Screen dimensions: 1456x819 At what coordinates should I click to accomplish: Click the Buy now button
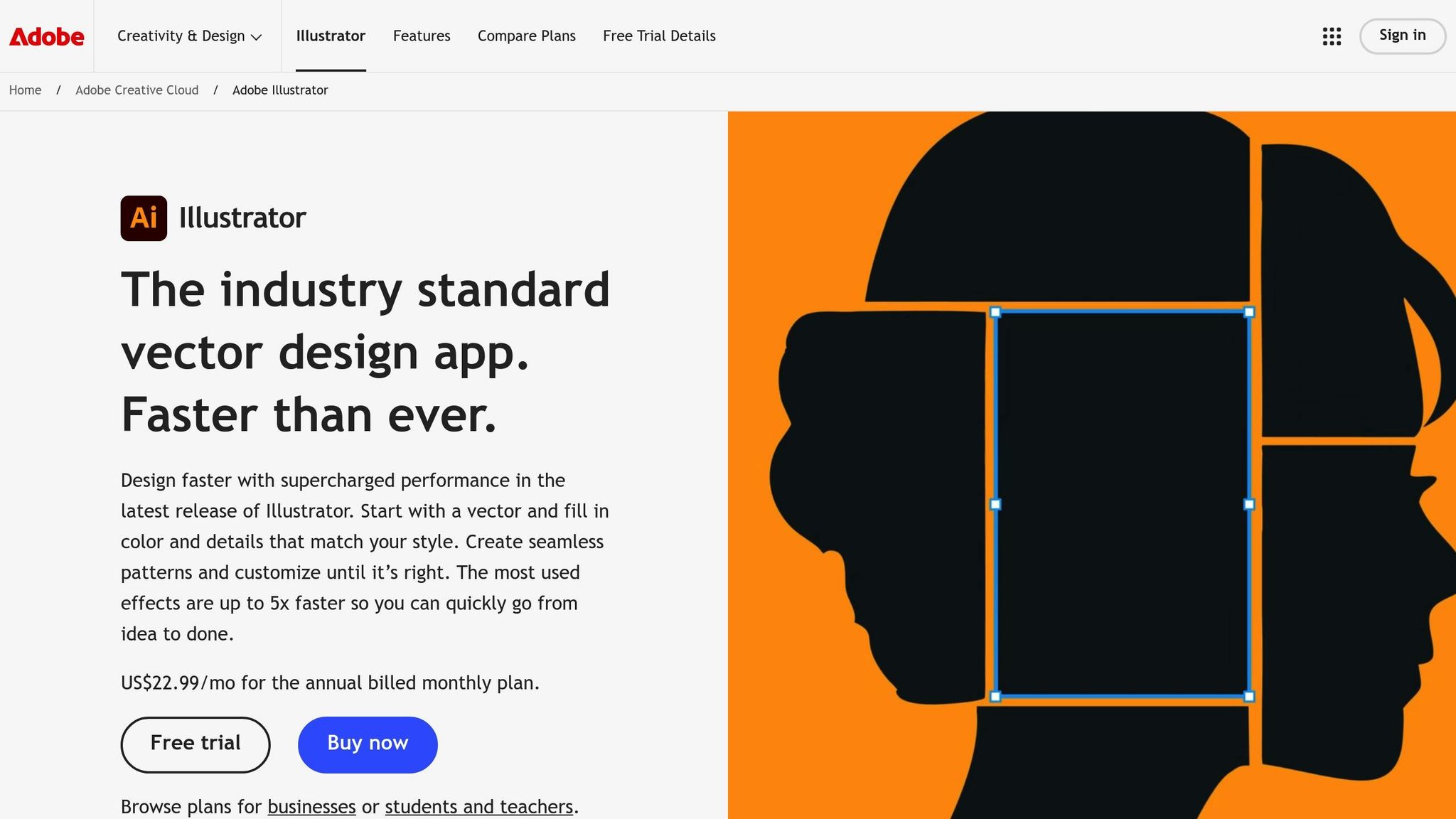367,744
